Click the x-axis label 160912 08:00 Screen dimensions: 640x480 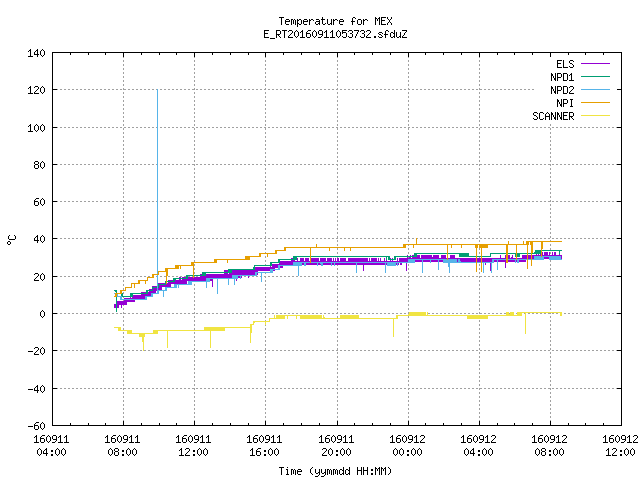[x=549, y=446]
